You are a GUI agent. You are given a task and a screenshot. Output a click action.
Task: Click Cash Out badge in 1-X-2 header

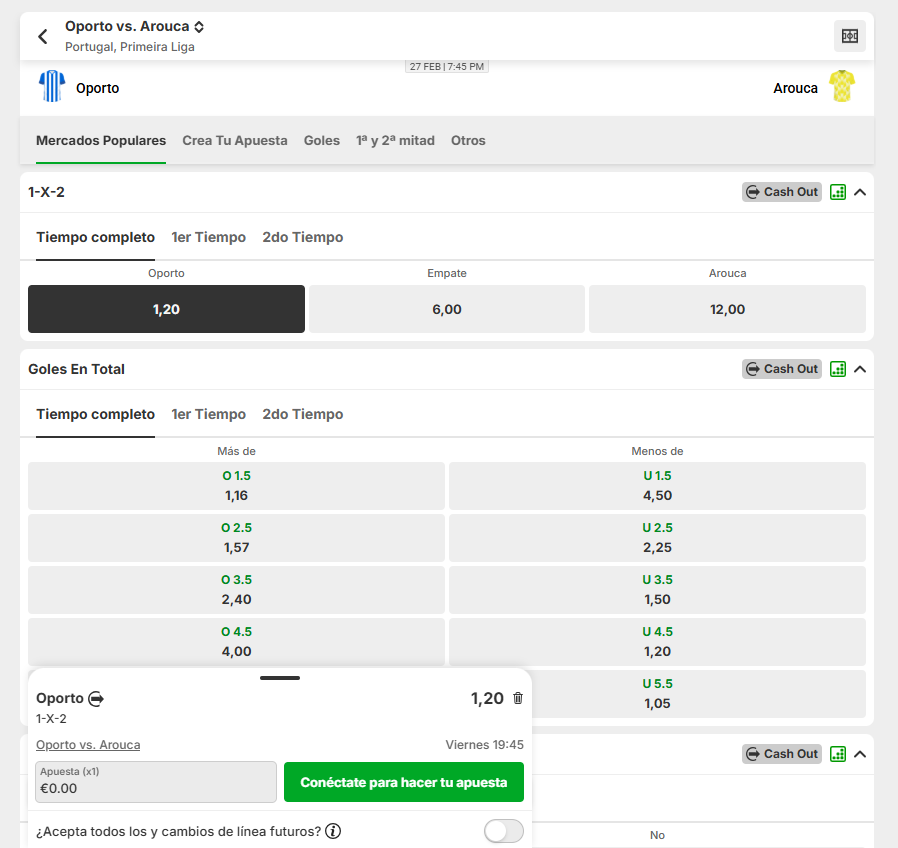[x=781, y=192]
